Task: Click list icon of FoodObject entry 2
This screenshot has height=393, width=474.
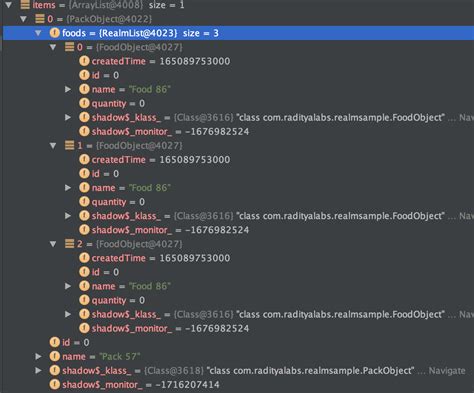Action: 69,244
